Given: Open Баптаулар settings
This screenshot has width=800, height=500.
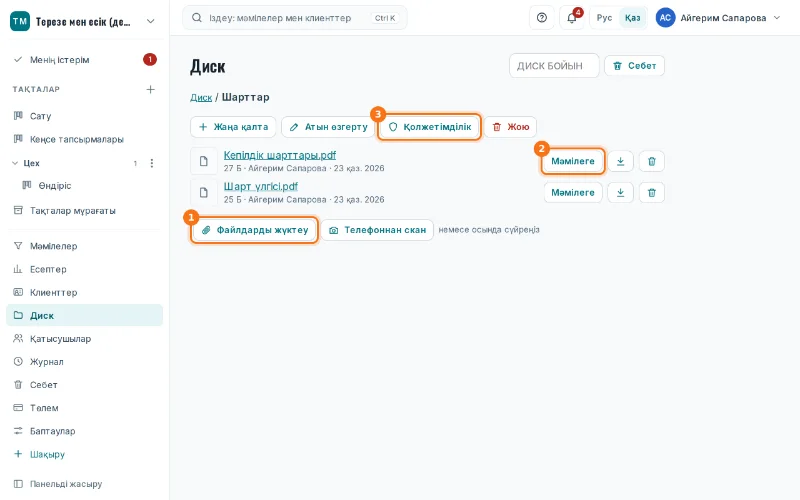Looking at the screenshot, I should point(84,431).
